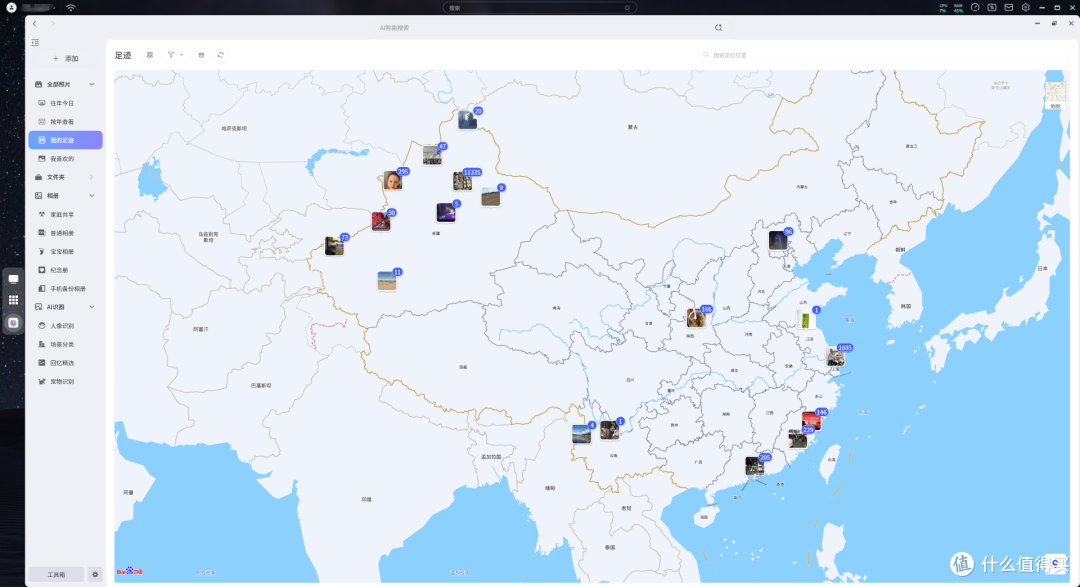Click AI search icon in the top bar
1080x587 pixels.
[x=718, y=28]
